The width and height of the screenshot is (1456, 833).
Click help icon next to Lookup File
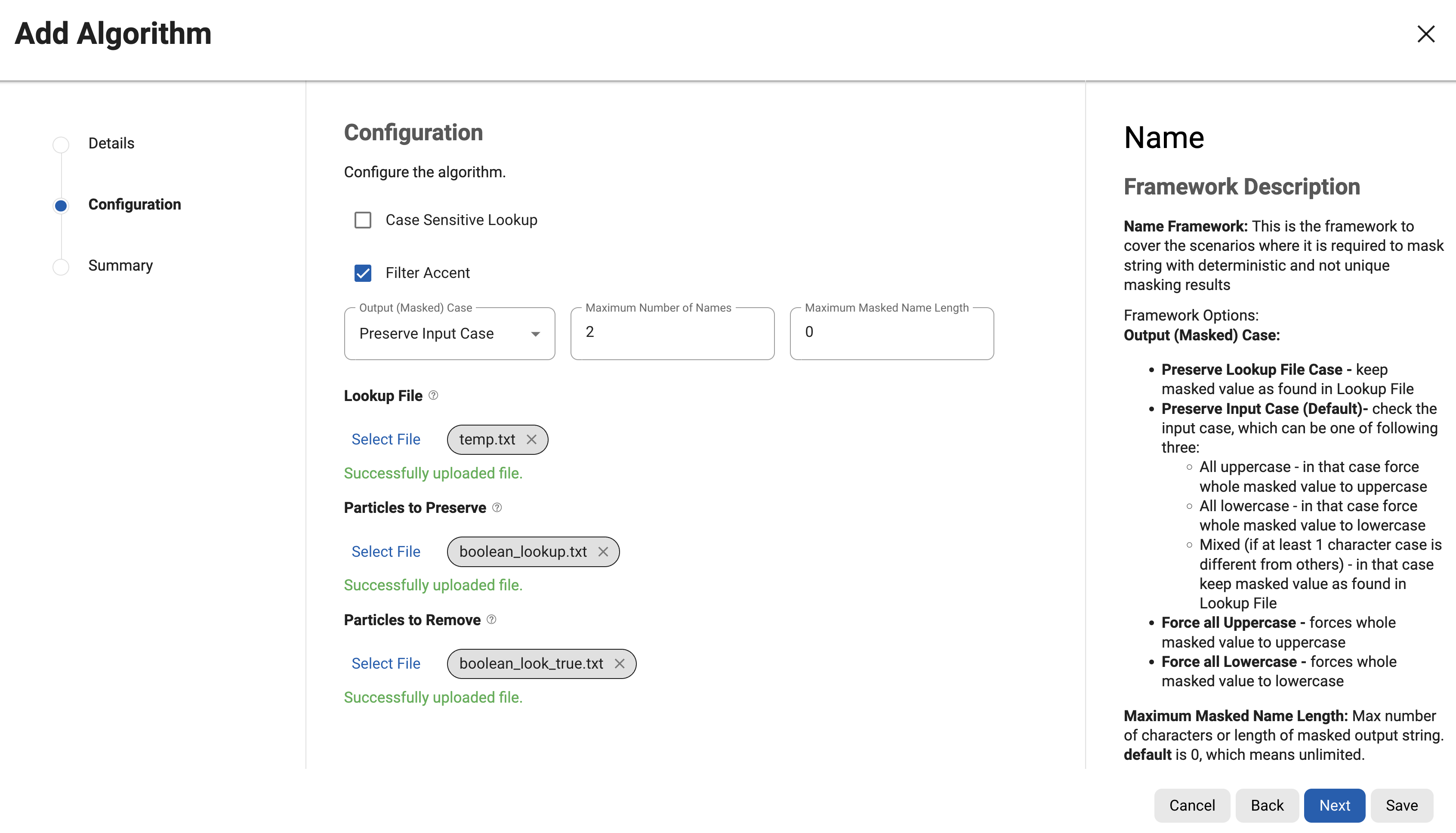tap(433, 395)
